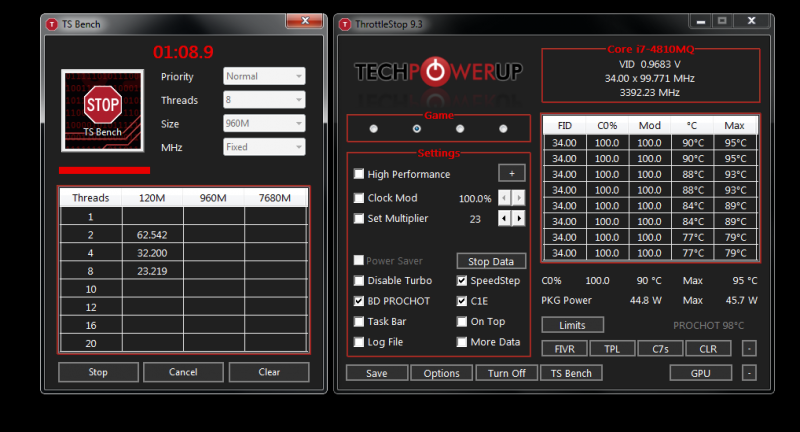Uncheck BD PROCHOT
800x432 pixels.
(x=359, y=301)
